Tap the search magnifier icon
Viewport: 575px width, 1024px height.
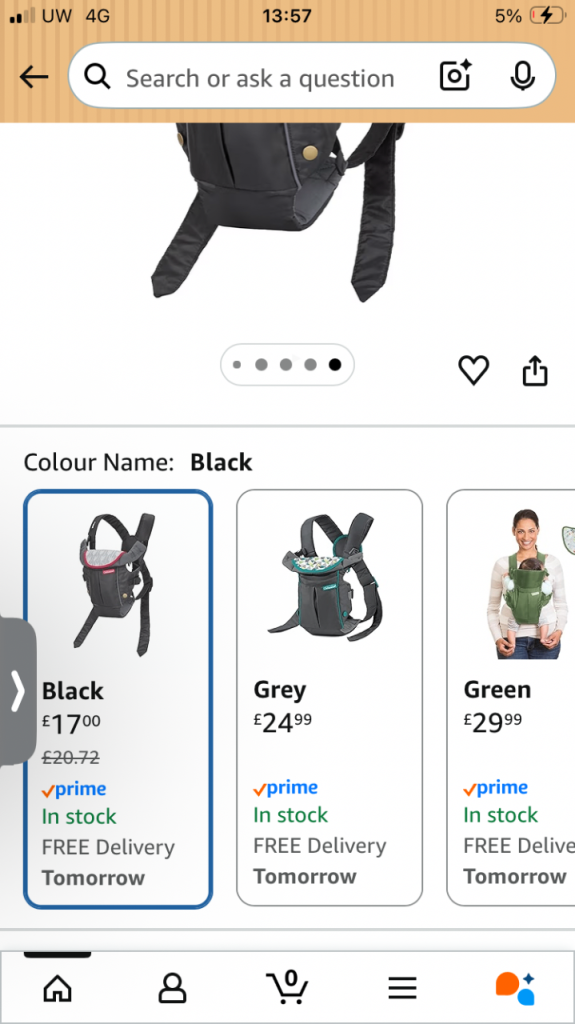[97, 77]
